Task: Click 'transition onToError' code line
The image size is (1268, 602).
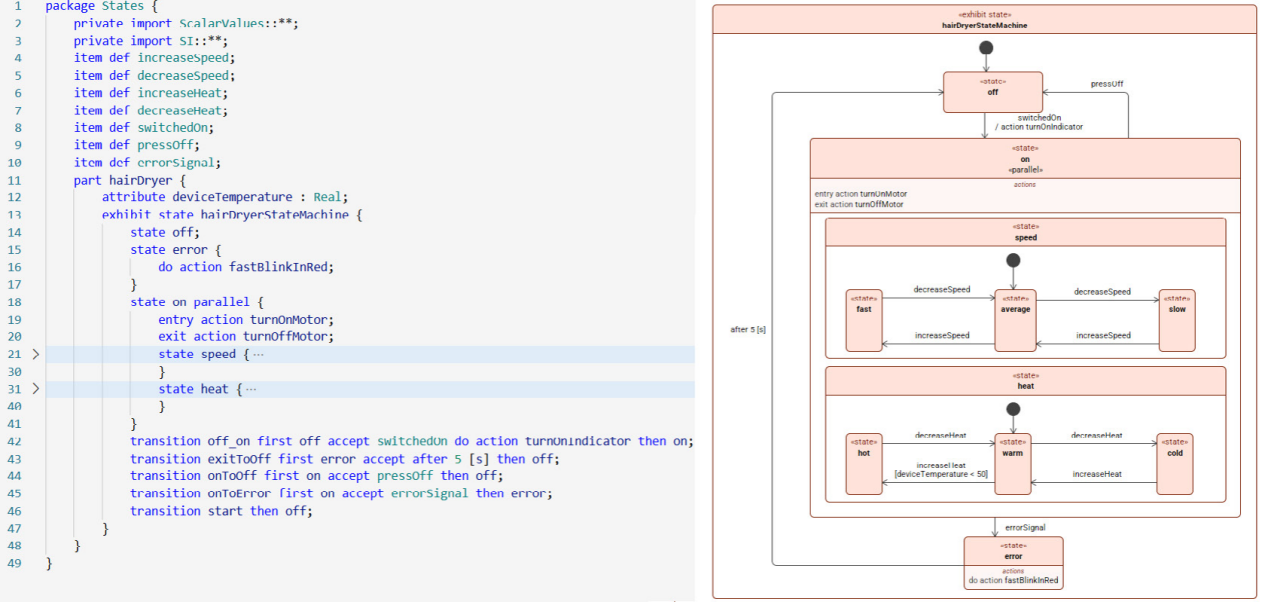Action: (x=341, y=493)
